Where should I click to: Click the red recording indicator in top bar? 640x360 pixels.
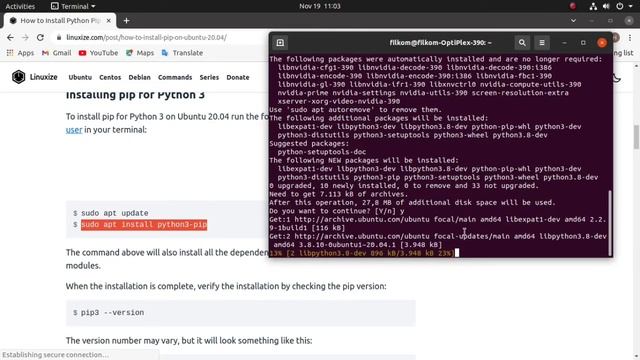coord(573,6)
